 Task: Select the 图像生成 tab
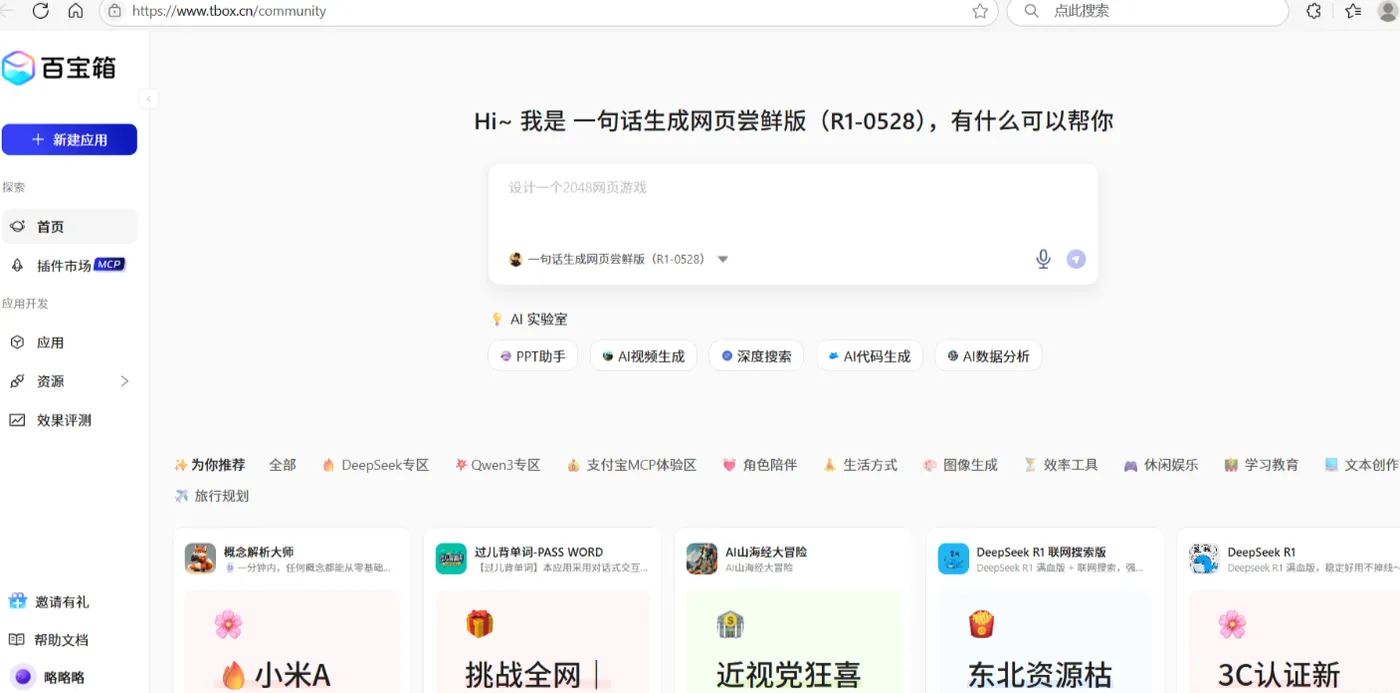click(960, 465)
